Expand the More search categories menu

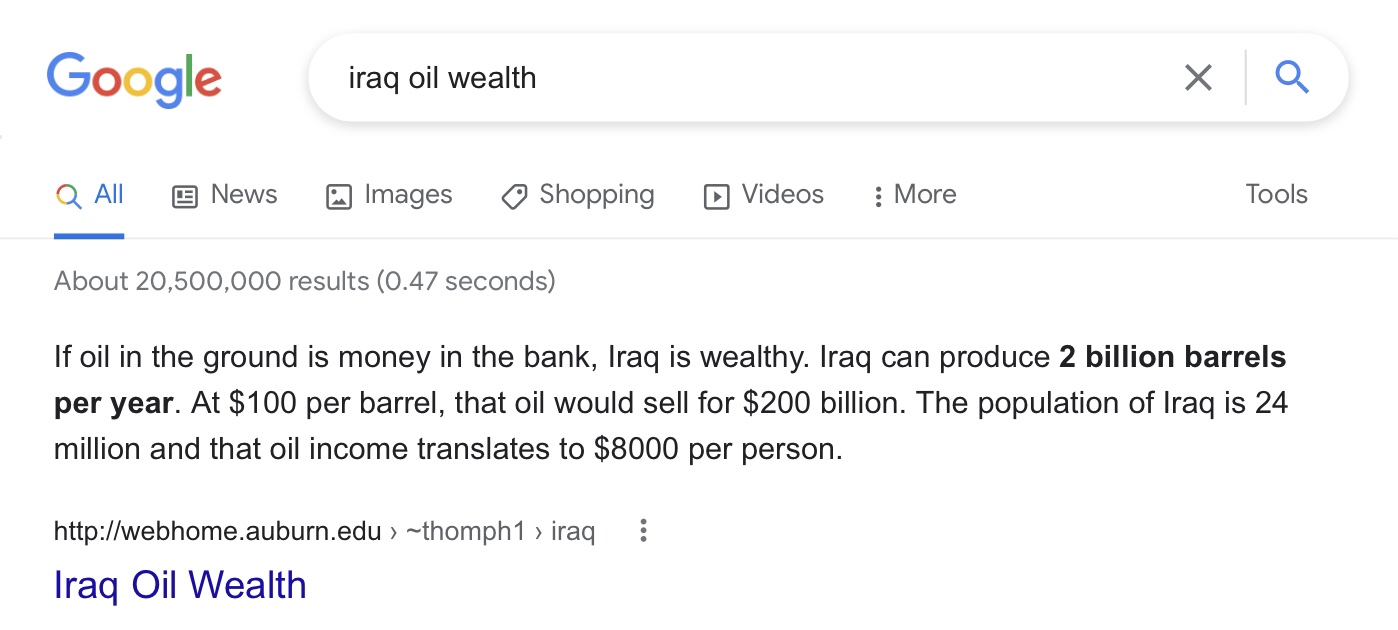(x=914, y=195)
